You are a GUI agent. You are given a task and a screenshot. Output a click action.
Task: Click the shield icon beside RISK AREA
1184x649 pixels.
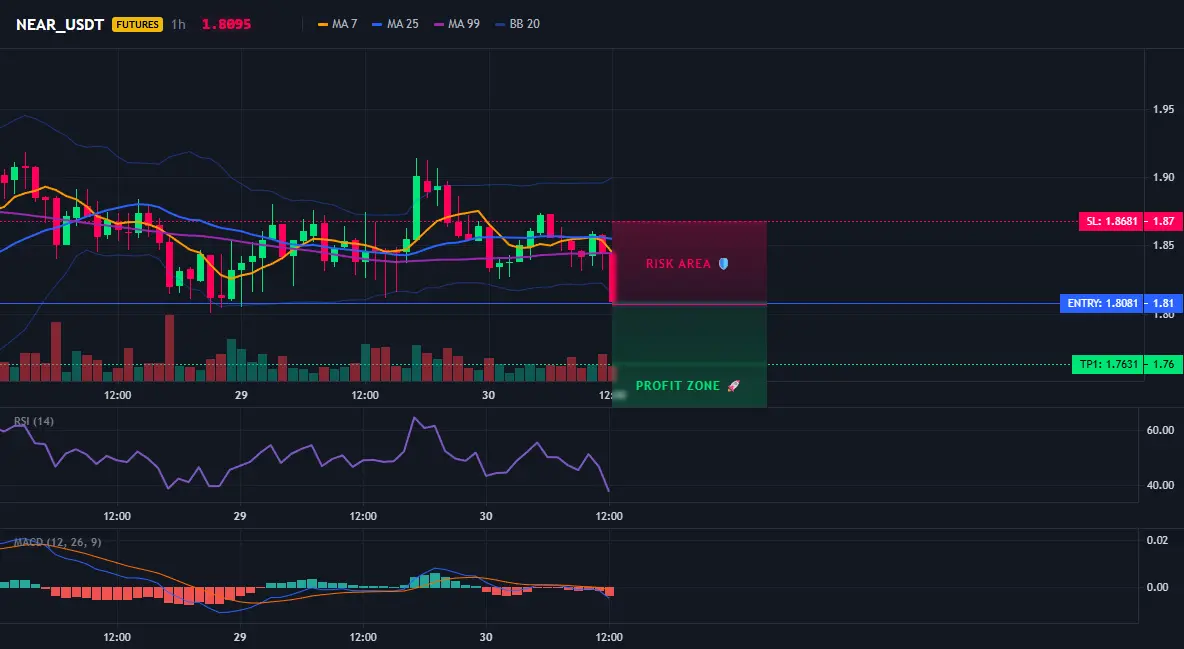tap(723, 264)
